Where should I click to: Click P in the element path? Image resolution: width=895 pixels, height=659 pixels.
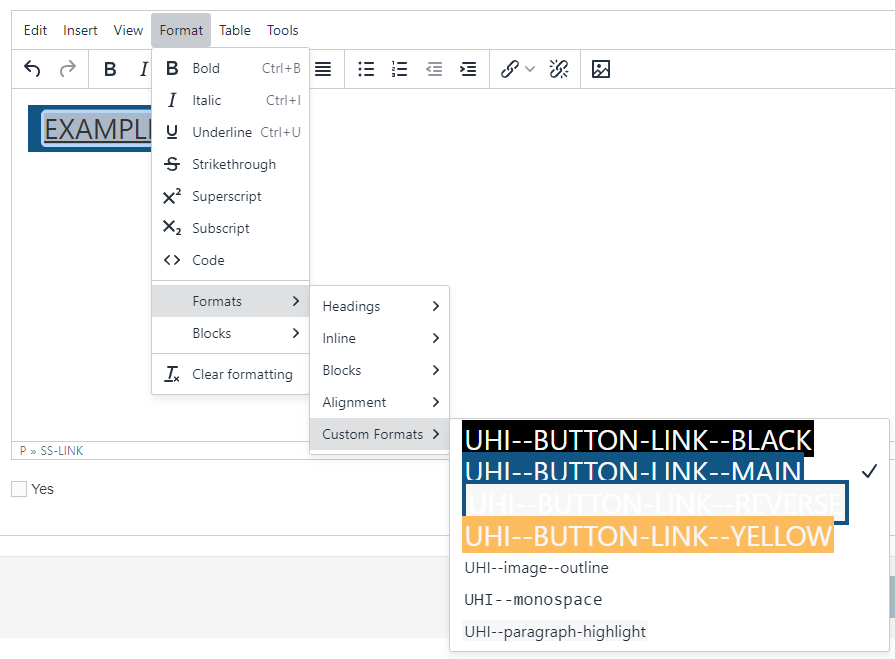pyautogui.click(x=23, y=451)
